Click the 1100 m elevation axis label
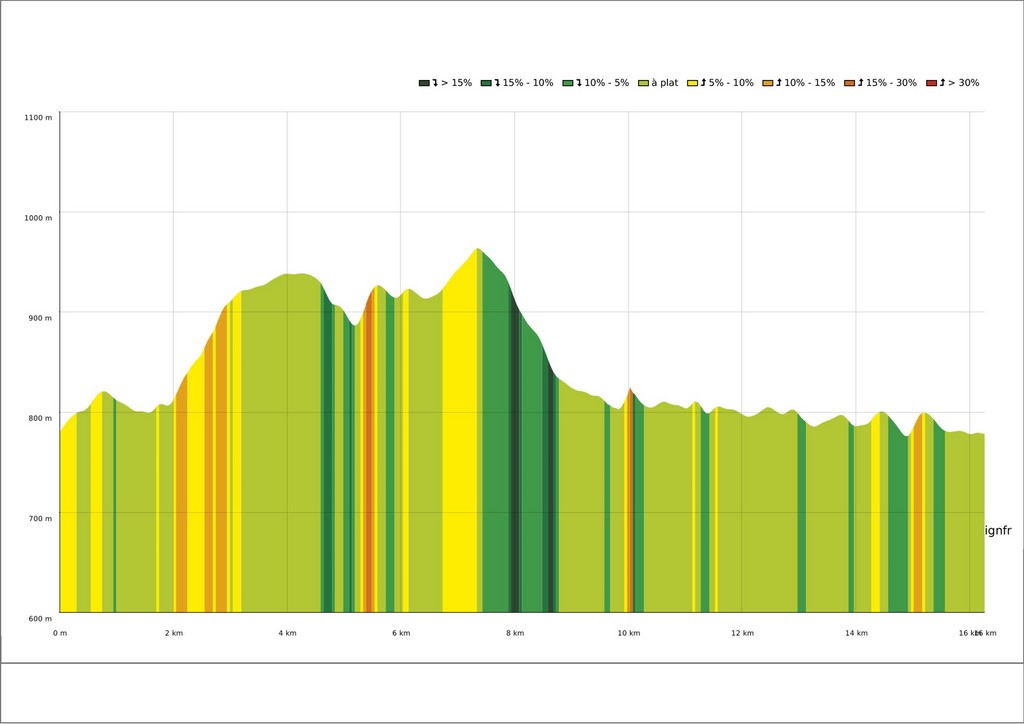 click(x=38, y=118)
